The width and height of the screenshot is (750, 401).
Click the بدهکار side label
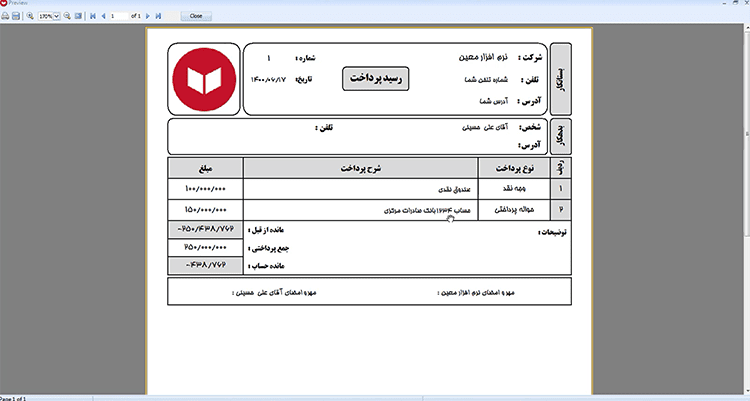click(x=561, y=136)
